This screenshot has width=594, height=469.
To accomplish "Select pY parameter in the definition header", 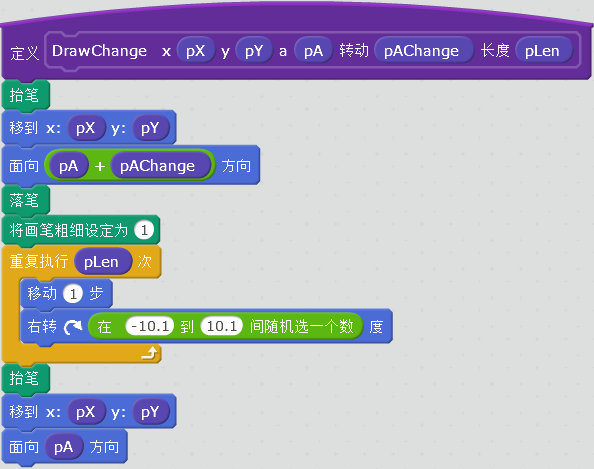I will (x=254, y=51).
